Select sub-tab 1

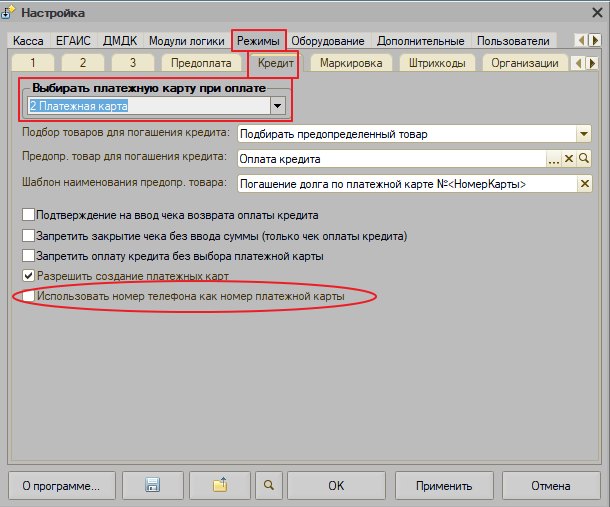click(x=33, y=63)
